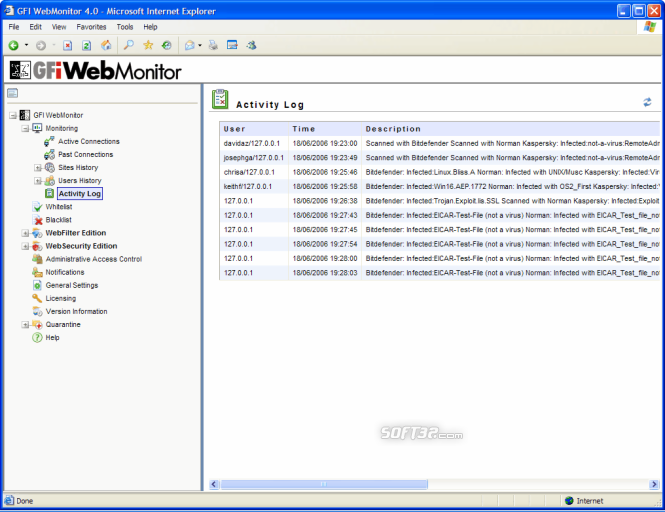
Task: Click the Notifications tree icon
Action: 37,272
